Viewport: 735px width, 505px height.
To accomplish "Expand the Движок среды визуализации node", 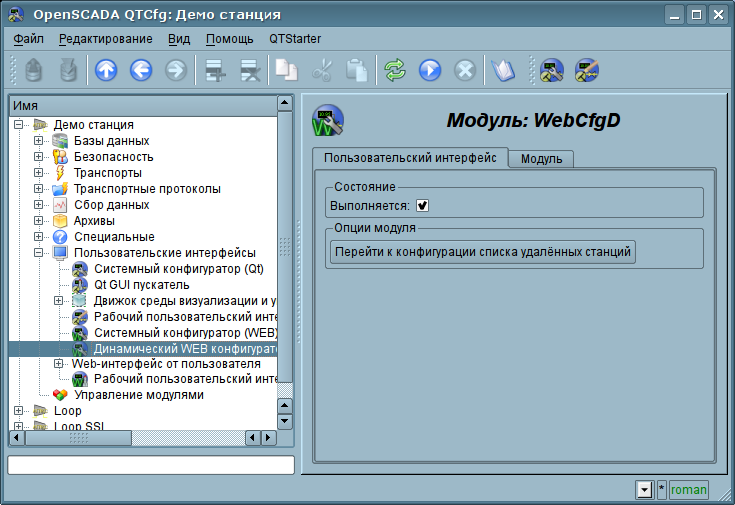I will click(58, 300).
